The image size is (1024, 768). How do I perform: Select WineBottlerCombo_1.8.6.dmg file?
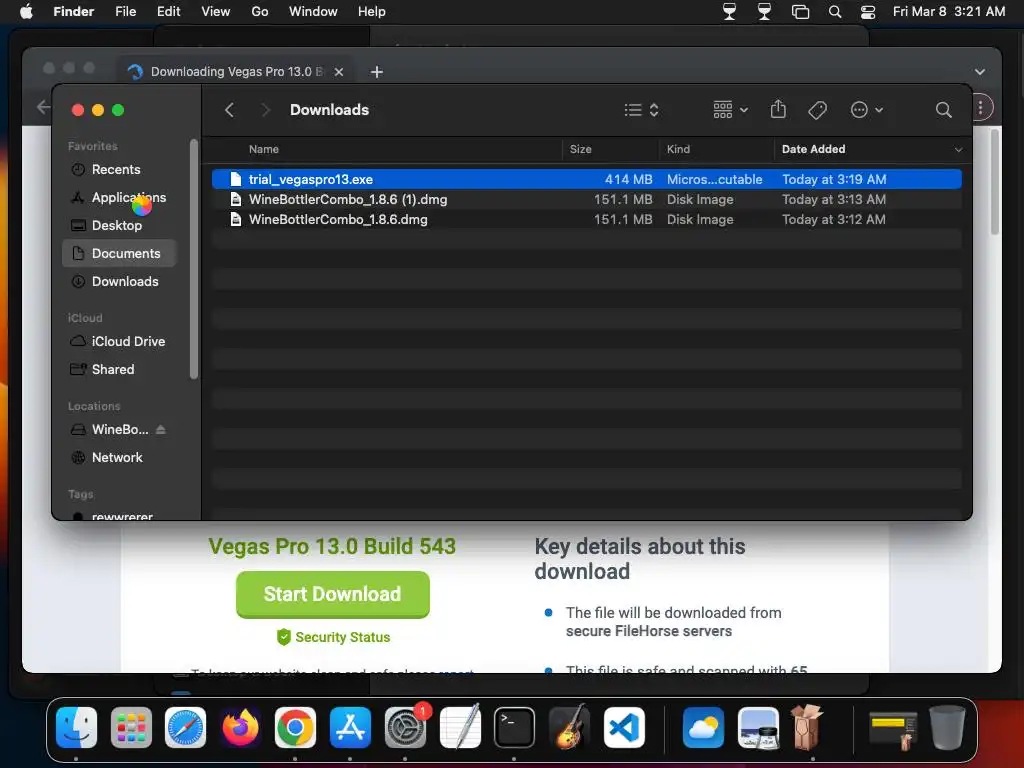tap(586, 219)
